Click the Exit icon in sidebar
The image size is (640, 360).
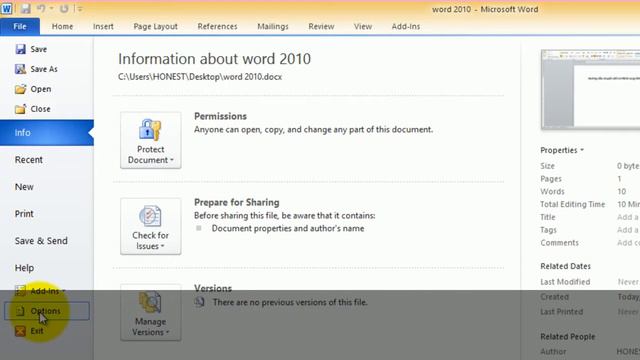click(x=20, y=331)
